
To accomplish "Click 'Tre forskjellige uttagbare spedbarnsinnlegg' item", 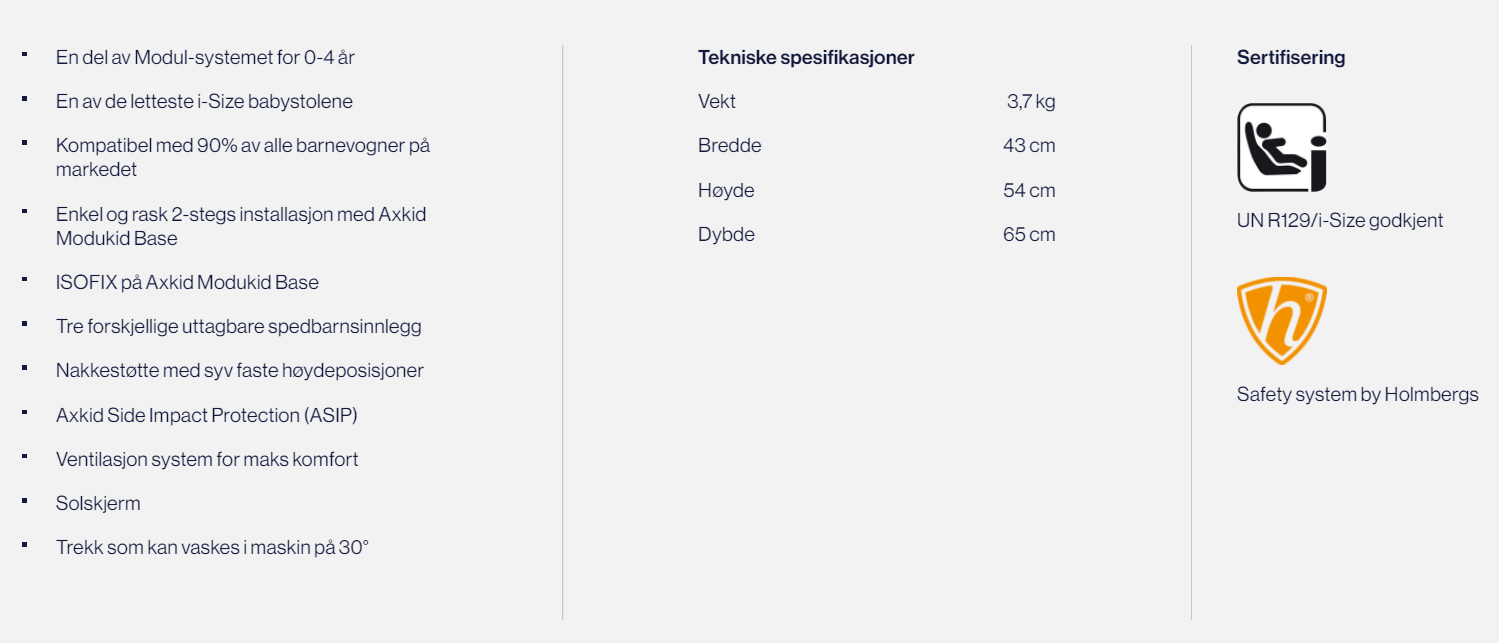I will pyautogui.click(x=238, y=326).
